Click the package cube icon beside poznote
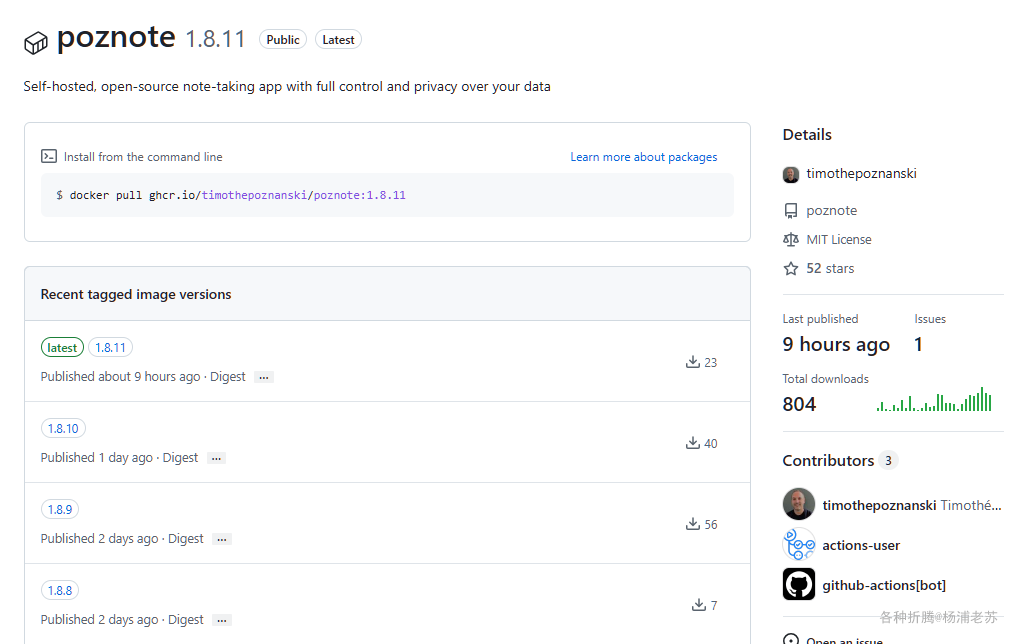 pos(36,43)
